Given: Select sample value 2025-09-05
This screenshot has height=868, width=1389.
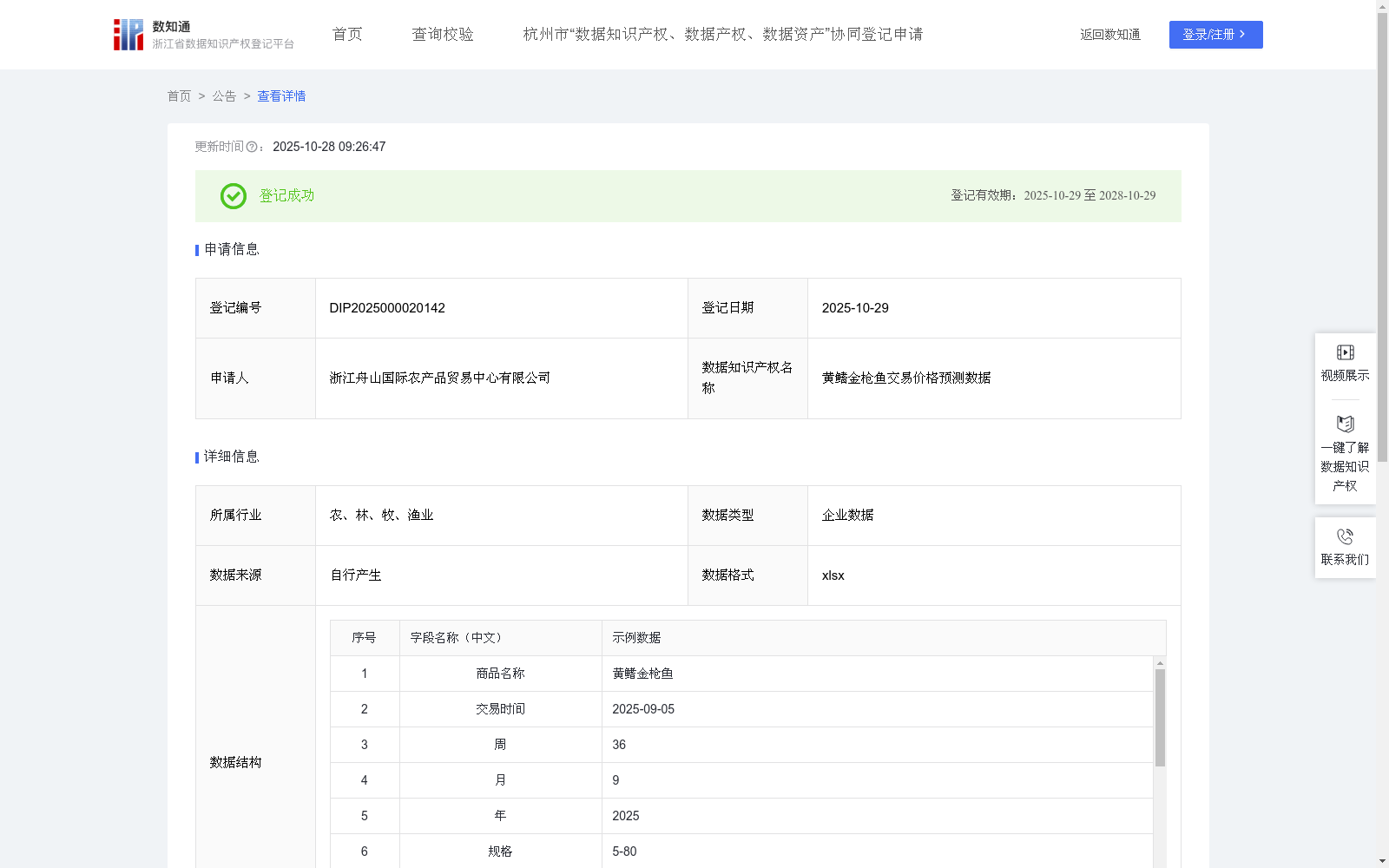Looking at the screenshot, I should pos(643,709).
